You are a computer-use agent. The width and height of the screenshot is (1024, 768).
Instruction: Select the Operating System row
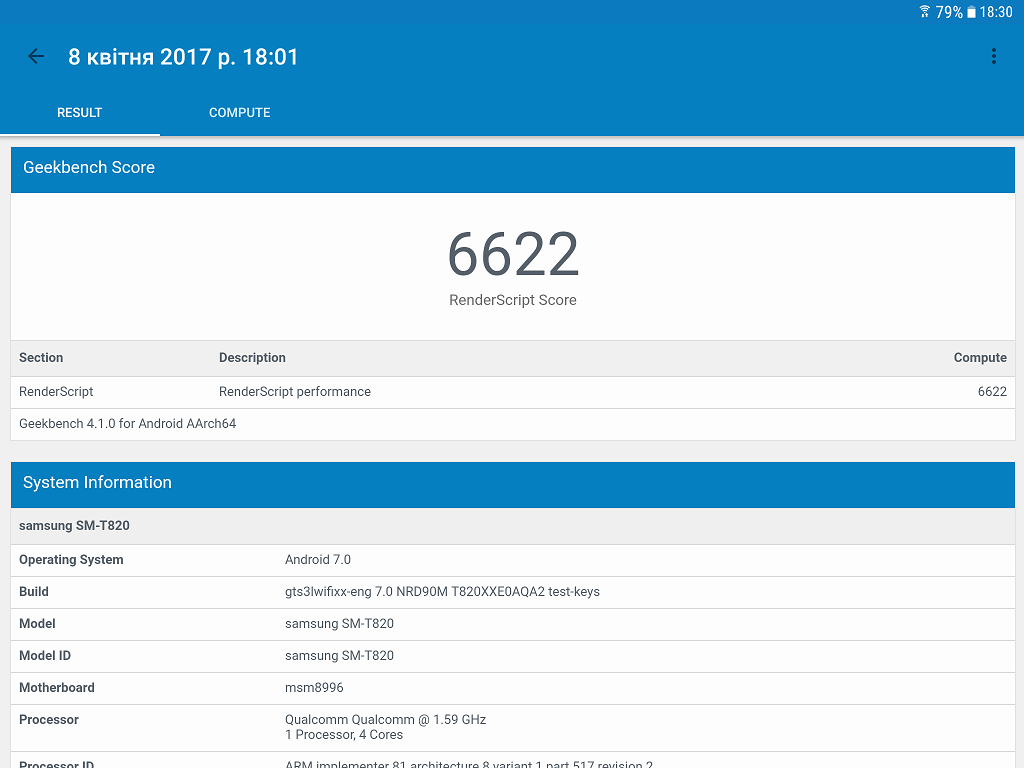point(512,560)
